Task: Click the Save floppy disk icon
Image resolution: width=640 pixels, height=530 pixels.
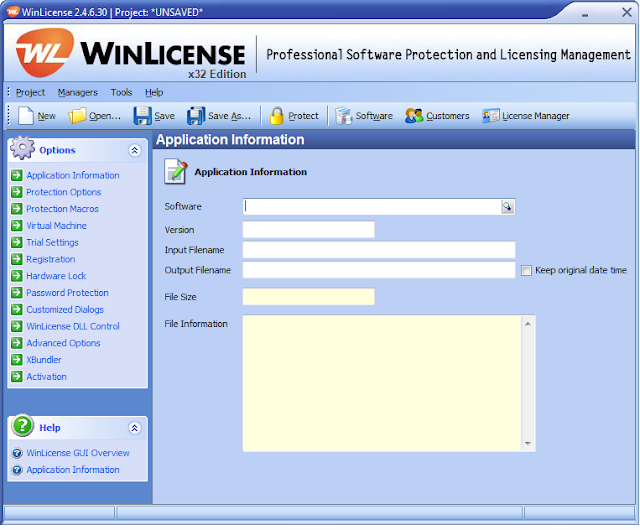Action: [142, 116]
